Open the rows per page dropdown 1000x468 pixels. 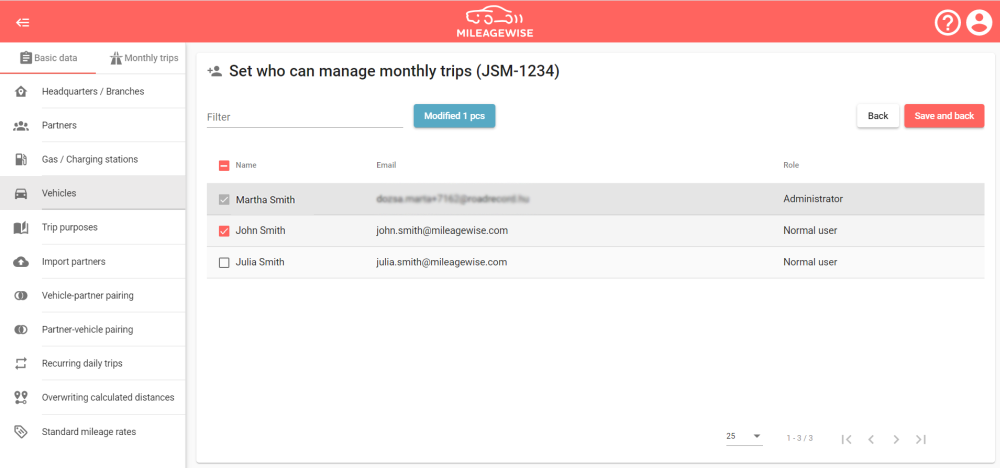[x=744, y=436]
